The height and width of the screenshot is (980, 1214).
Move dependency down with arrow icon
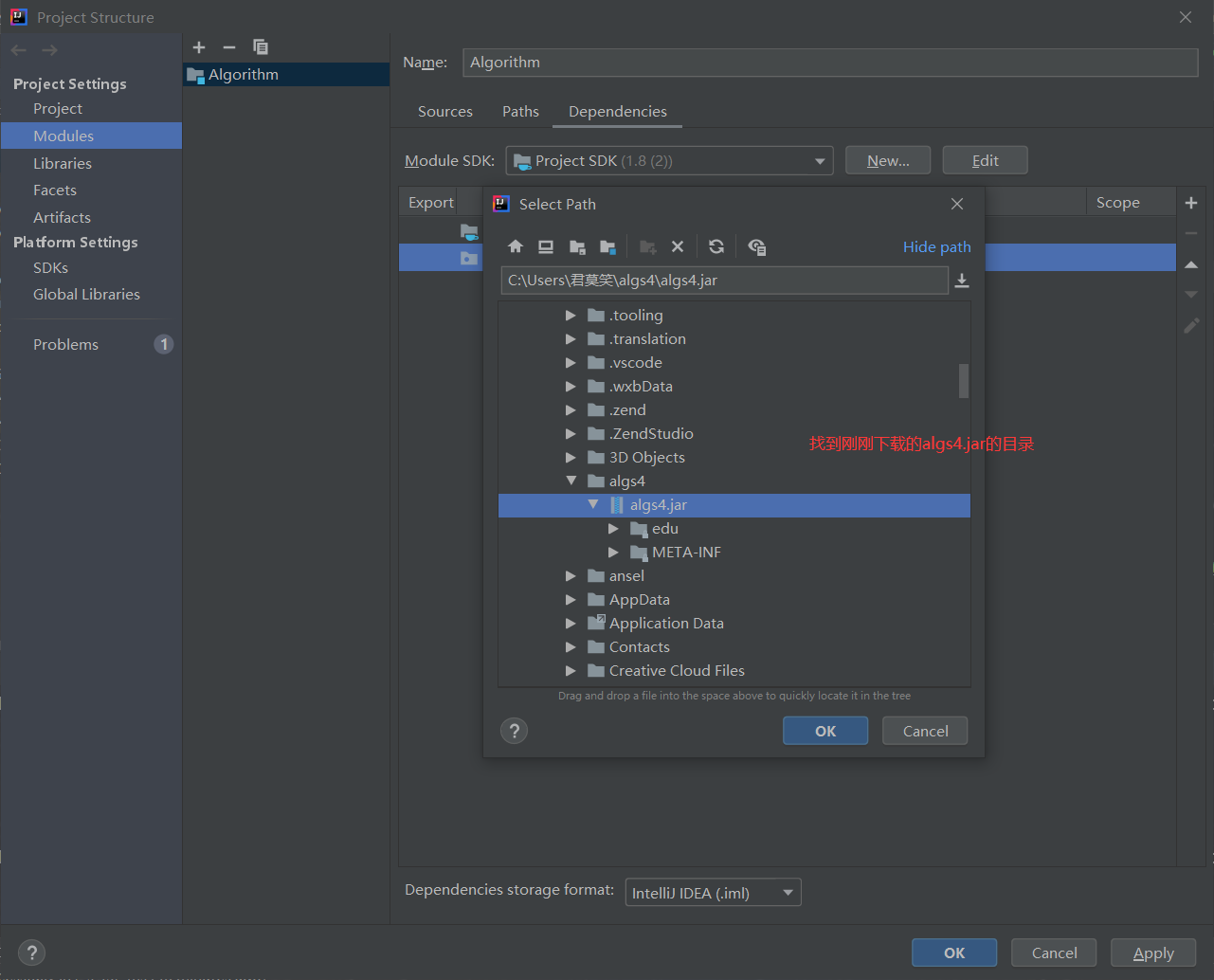[1191, 295]
